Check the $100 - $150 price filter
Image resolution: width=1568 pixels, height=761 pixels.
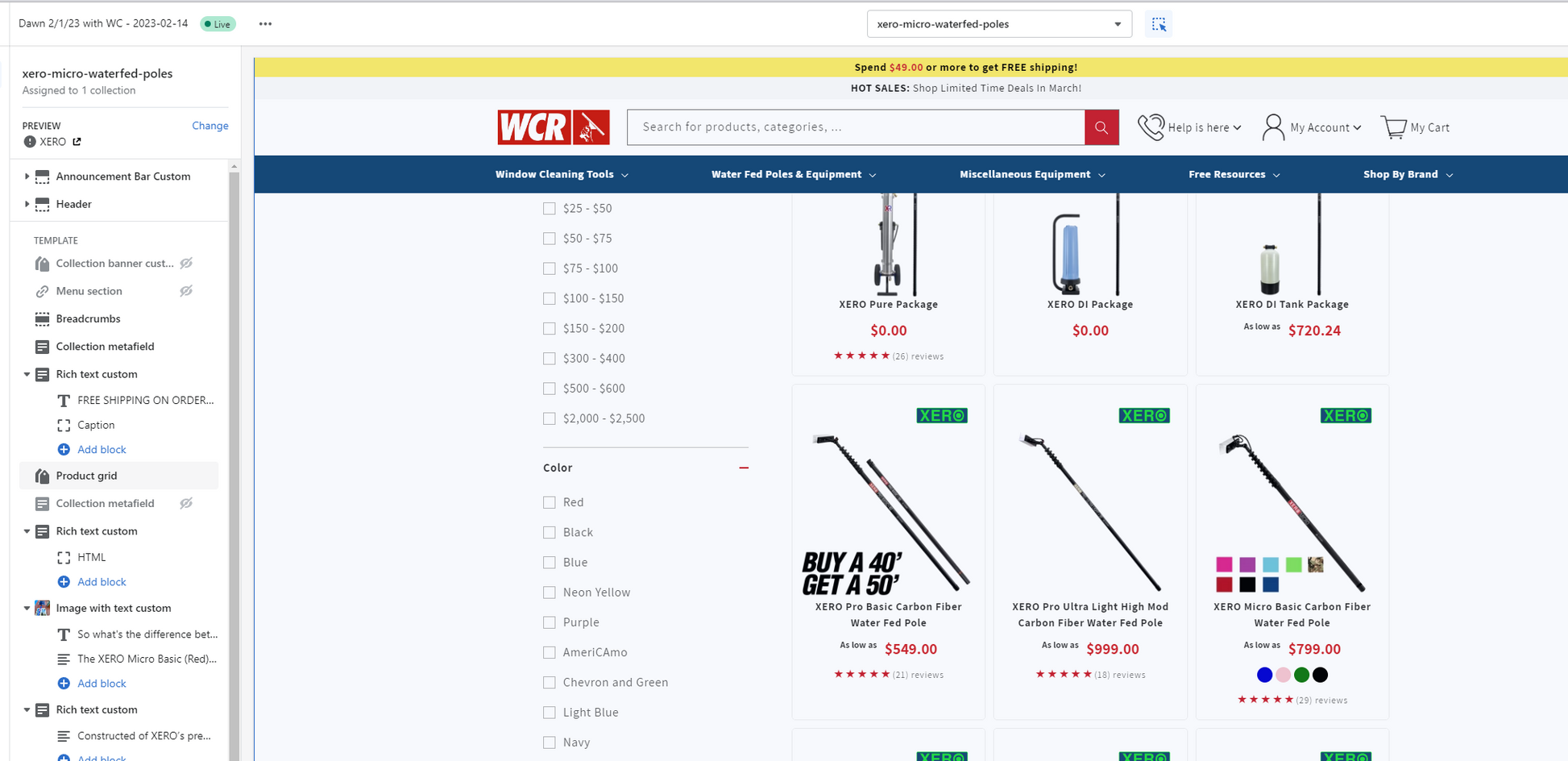[x=550, y=298]
